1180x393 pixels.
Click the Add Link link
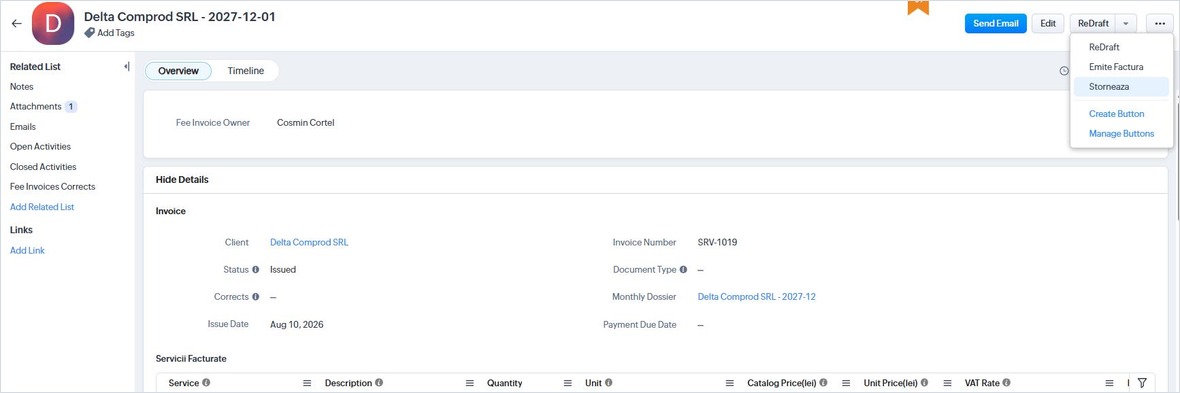click(x=27, y=251)
